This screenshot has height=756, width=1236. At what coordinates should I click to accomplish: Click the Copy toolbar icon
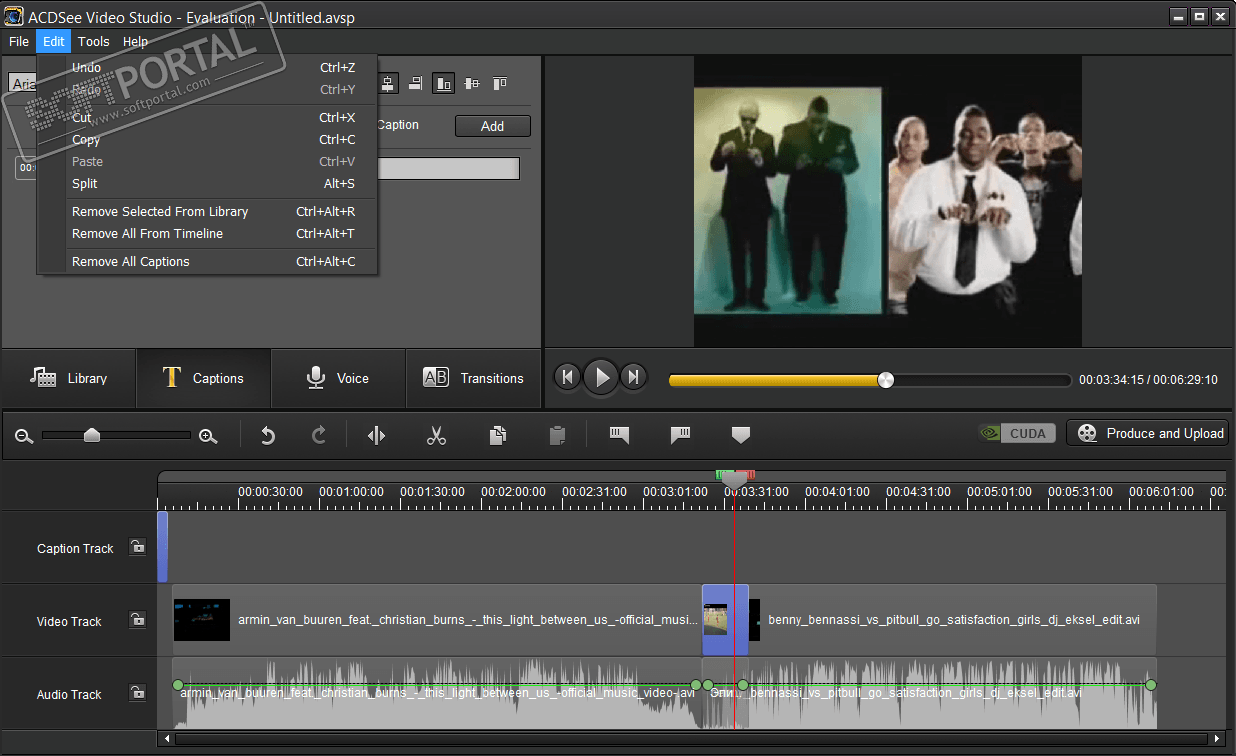pyautogui.click(x=498, y=435)
